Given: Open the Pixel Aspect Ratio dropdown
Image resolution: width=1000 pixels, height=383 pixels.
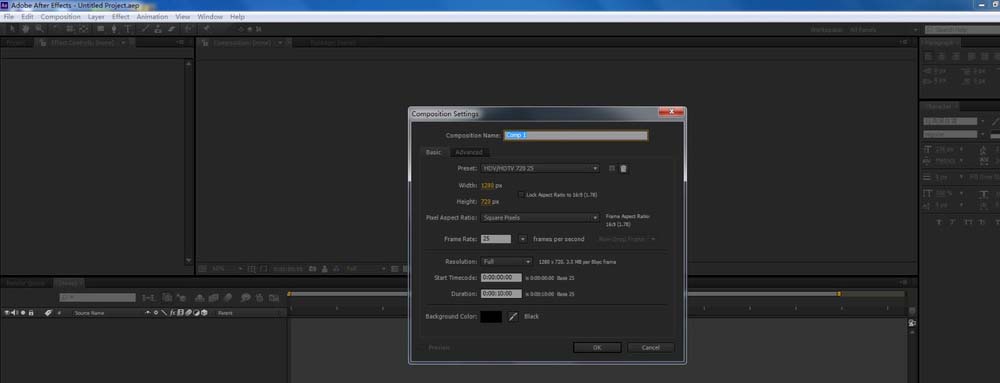Looking at the screenshot, I should tap(540, 217).
